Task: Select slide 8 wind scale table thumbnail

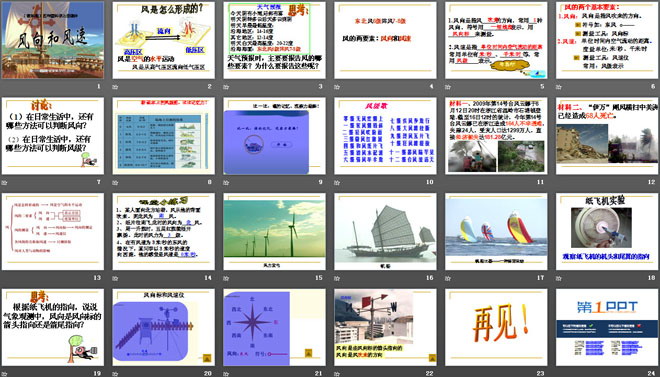Action: [x=163, y=136]
